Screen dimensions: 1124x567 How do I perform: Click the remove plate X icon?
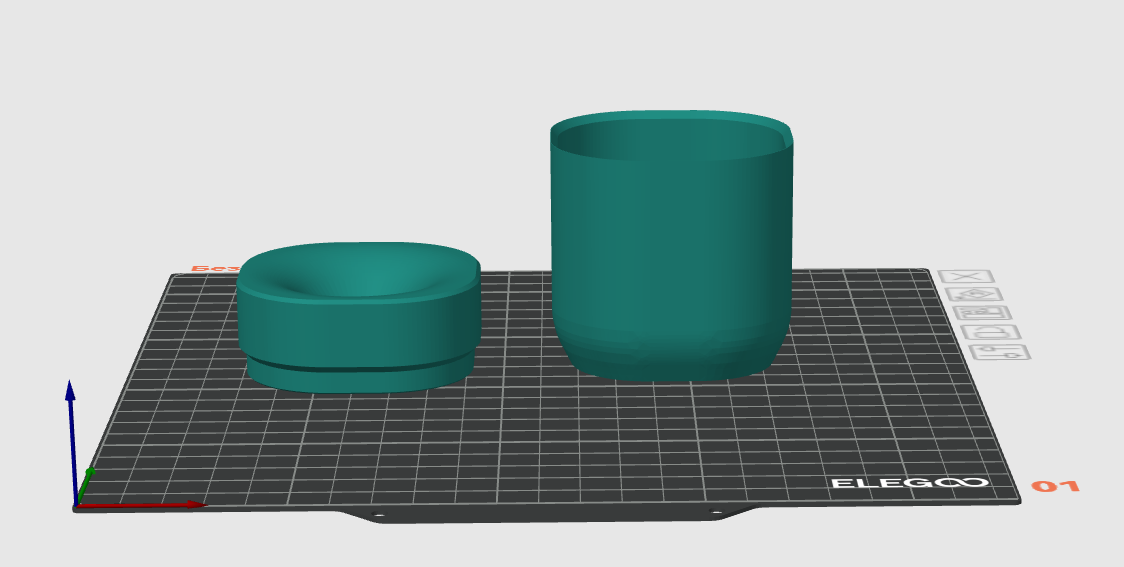pyautogui.click(x=966, y=277)
